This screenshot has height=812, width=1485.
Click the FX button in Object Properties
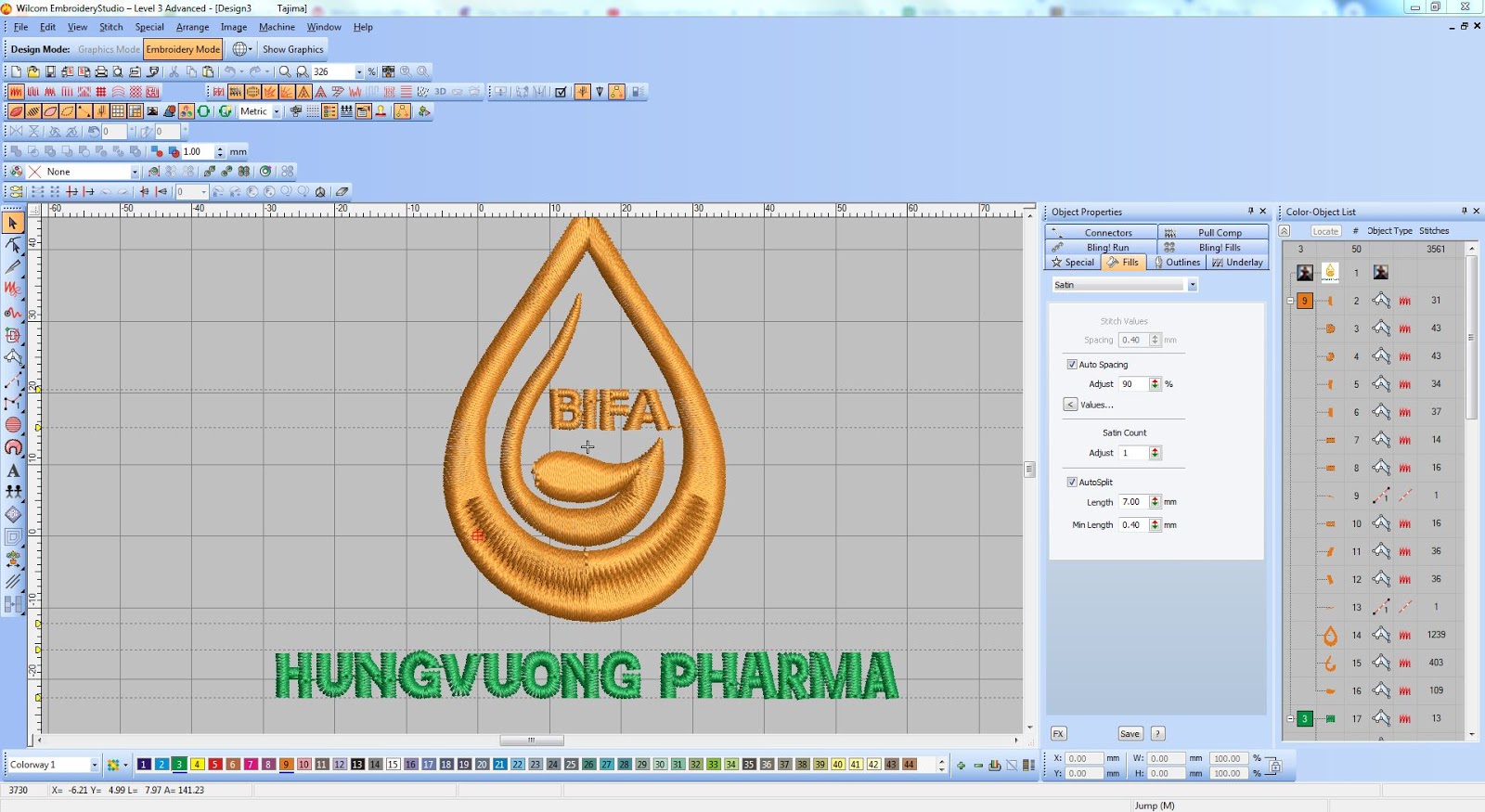1058,734
